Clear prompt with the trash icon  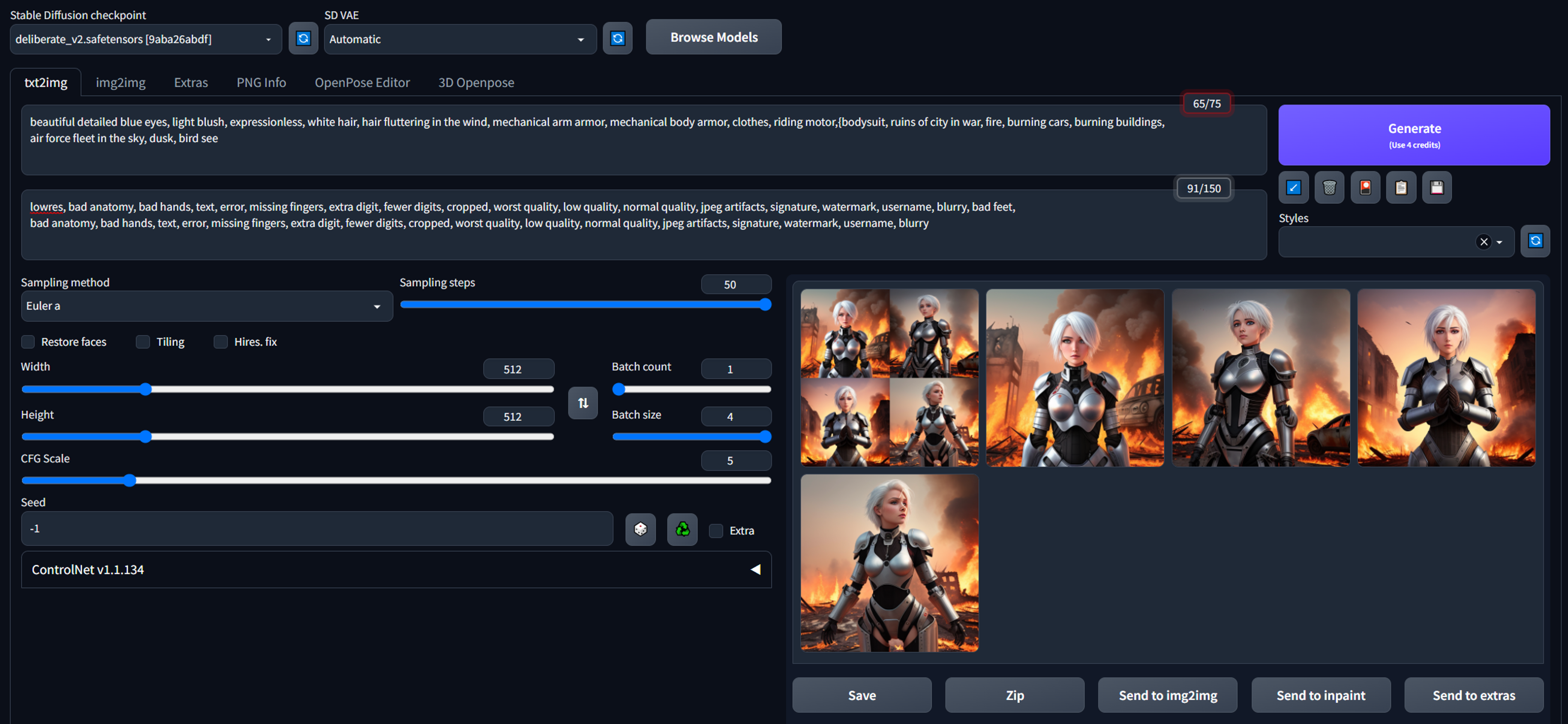click(x=1330, y=187)
